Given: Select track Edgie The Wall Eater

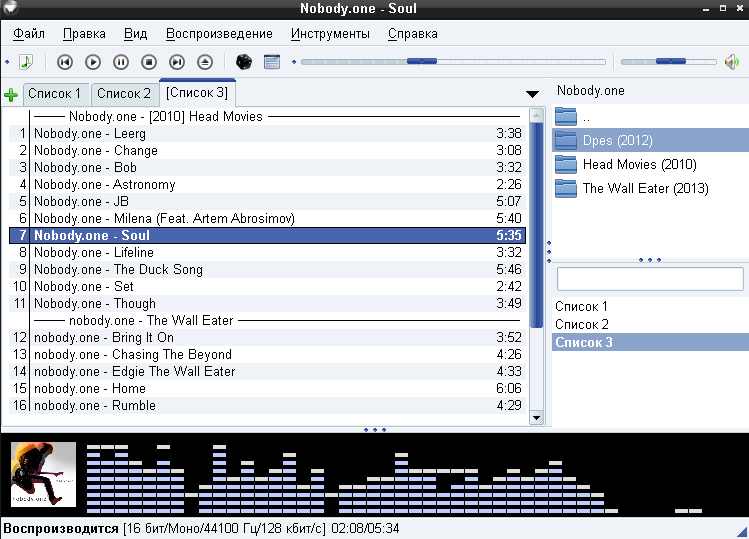Looking at the screenshot, I should click(x=268, y=371).
